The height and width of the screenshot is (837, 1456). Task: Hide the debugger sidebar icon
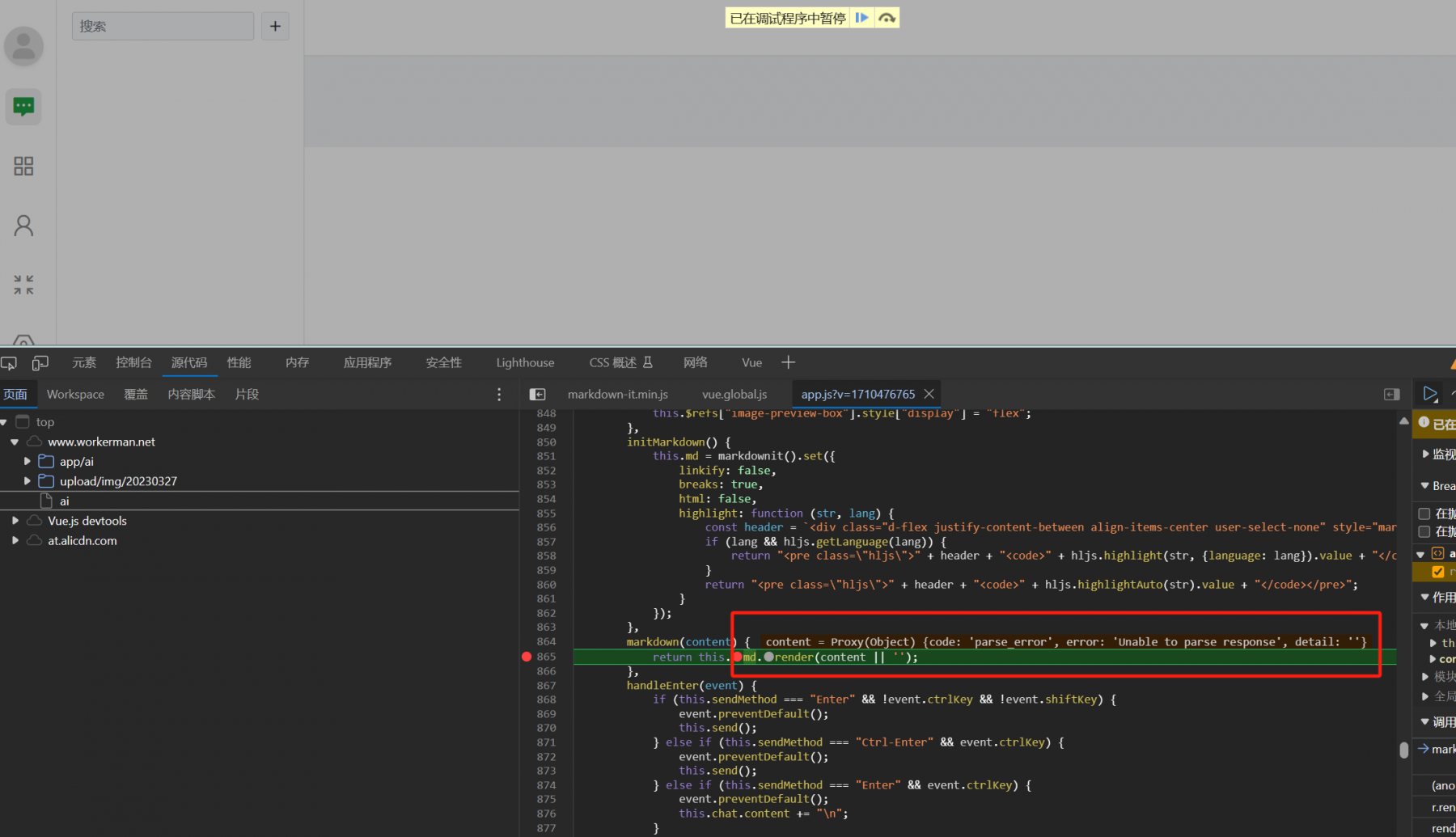click(1392, 395)
